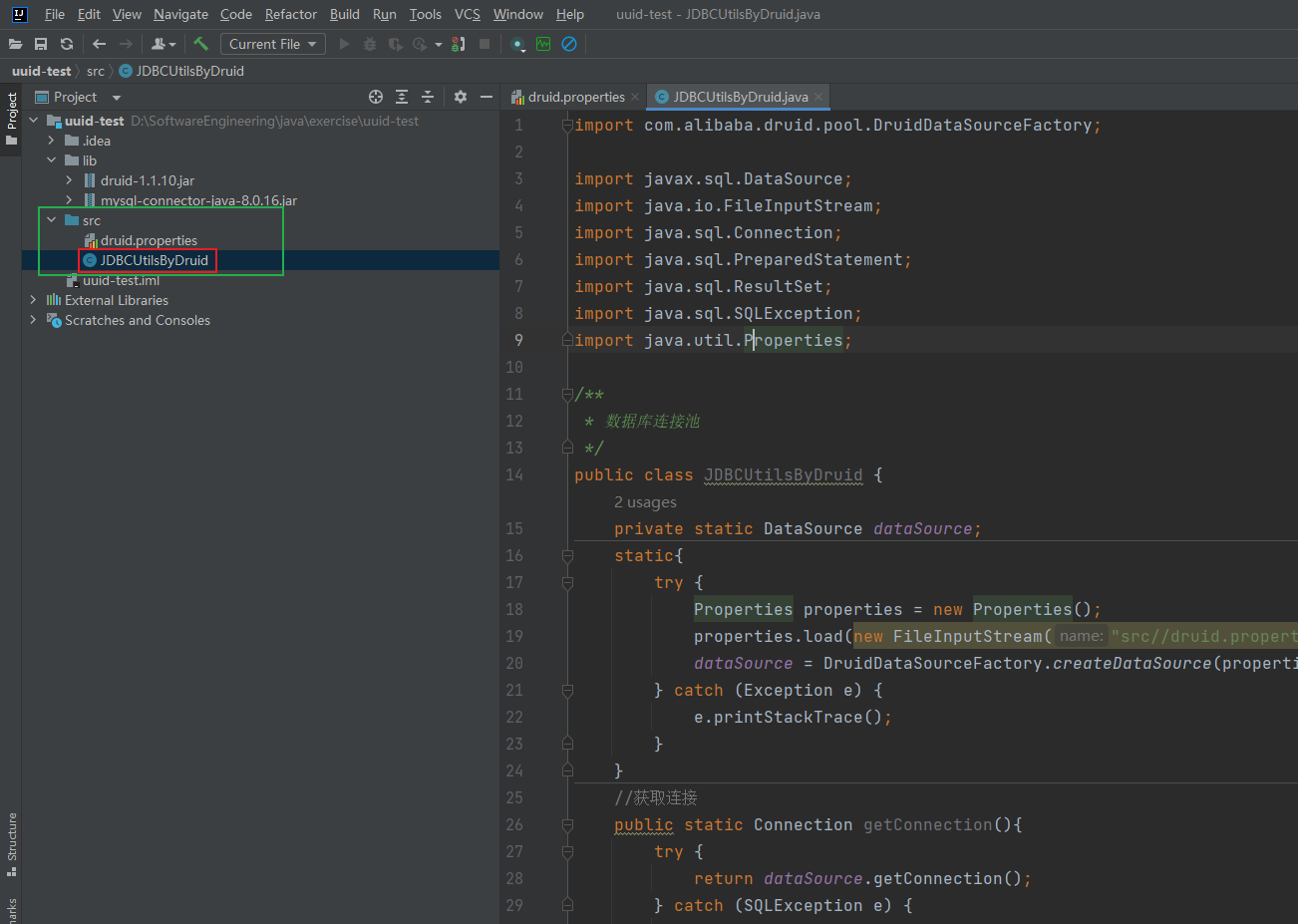Viewport: 1298px width, 924px height.
Task: Click the Reload from disk sync icon
Action: click(x=67, y=44)
